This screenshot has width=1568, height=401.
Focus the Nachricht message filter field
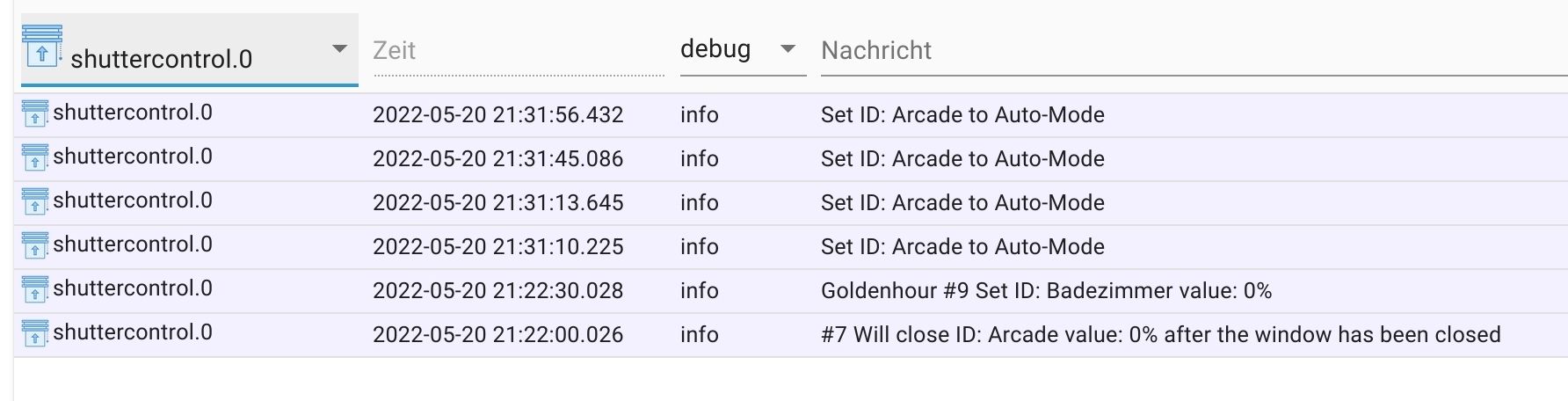pos(1194,50)
